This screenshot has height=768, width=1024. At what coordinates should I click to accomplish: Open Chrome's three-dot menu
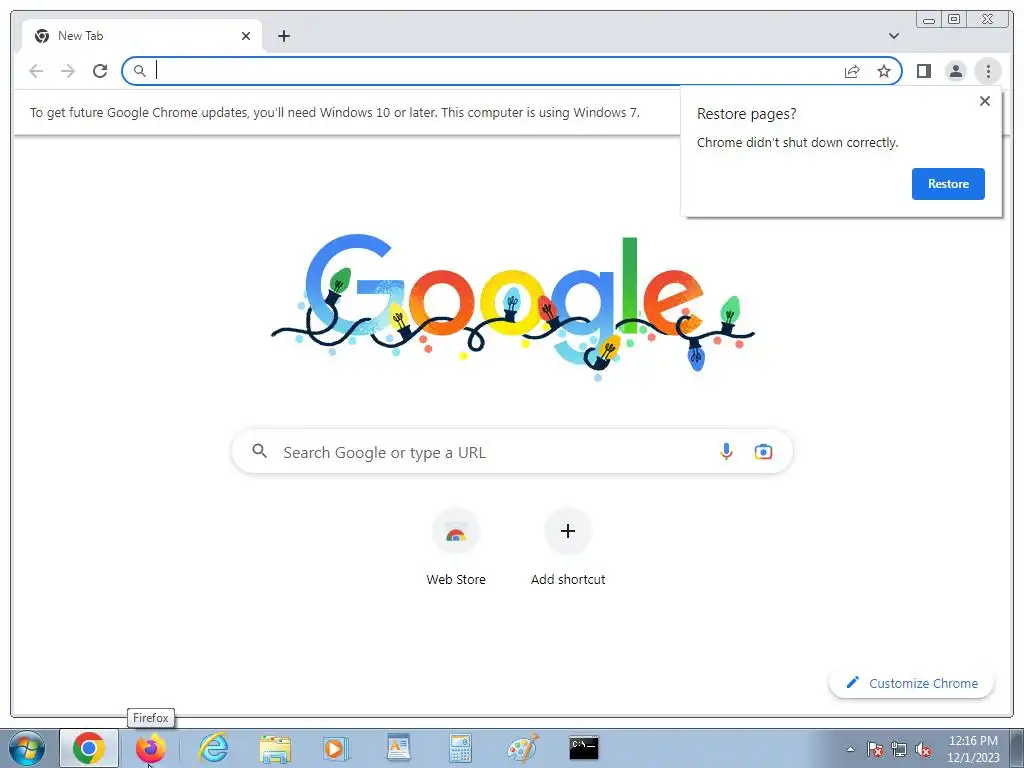[988, 71]
